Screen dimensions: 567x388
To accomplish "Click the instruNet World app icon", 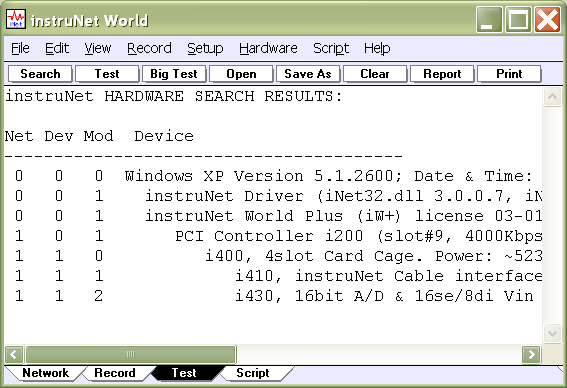I will point(16,19).
